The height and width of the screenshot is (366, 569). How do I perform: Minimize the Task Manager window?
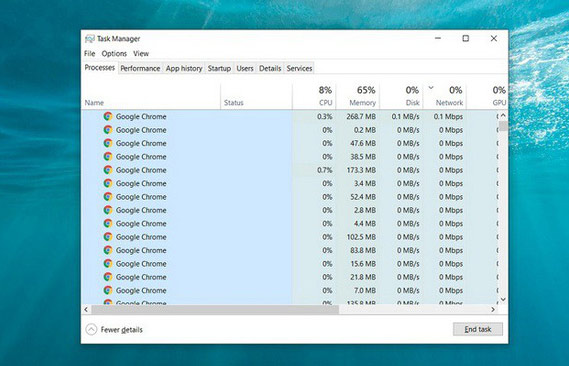[438, 38]
